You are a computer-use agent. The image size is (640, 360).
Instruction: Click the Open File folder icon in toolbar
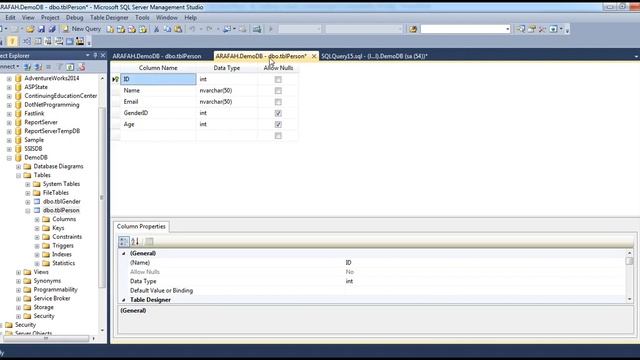point(30,29)
